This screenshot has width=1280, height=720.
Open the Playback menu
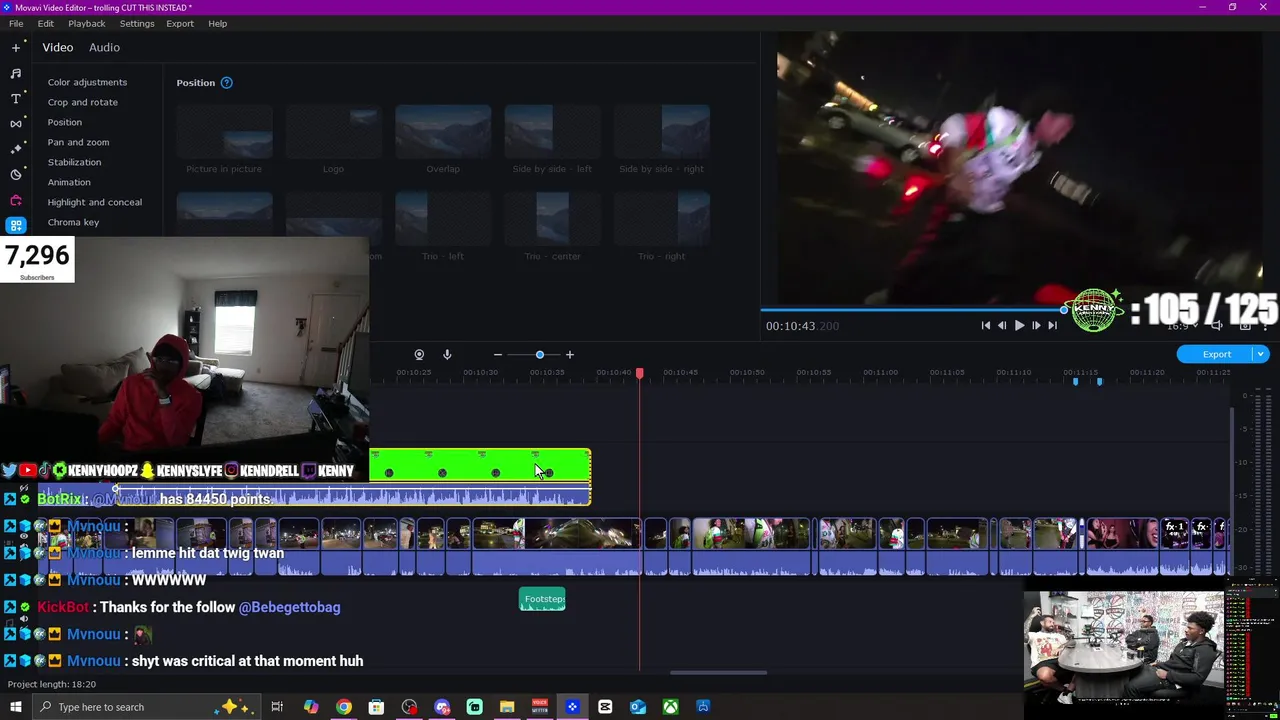(86, 23)
